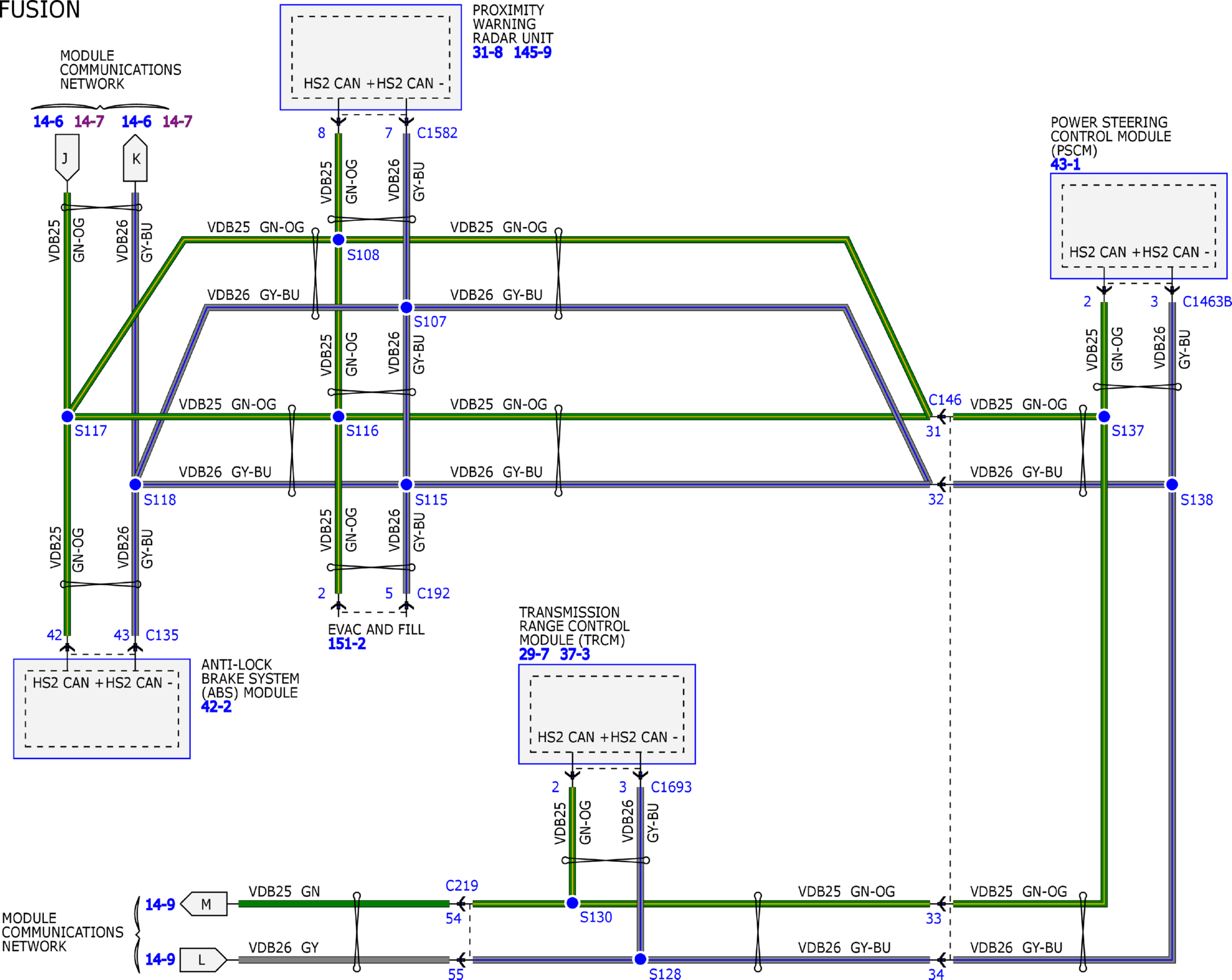Viewport: 1232px width, 980px height.
Task: Select the off-page connector M arrow
Action: 204,904
